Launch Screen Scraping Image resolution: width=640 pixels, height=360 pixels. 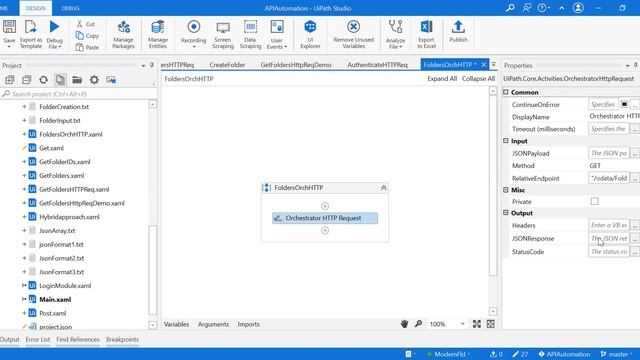[x=223, y=34]
